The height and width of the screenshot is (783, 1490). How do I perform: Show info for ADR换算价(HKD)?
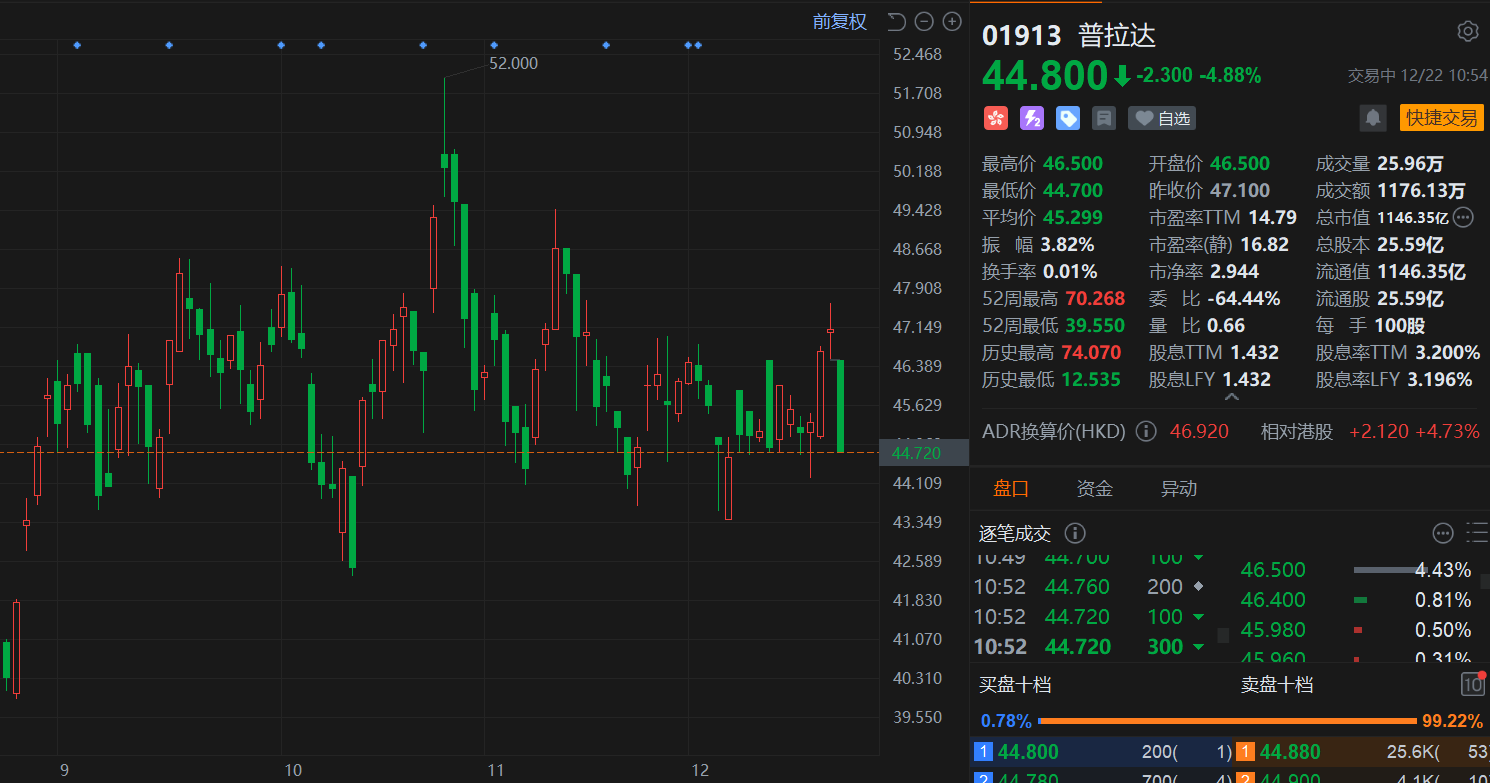(x=1147, y=431)
